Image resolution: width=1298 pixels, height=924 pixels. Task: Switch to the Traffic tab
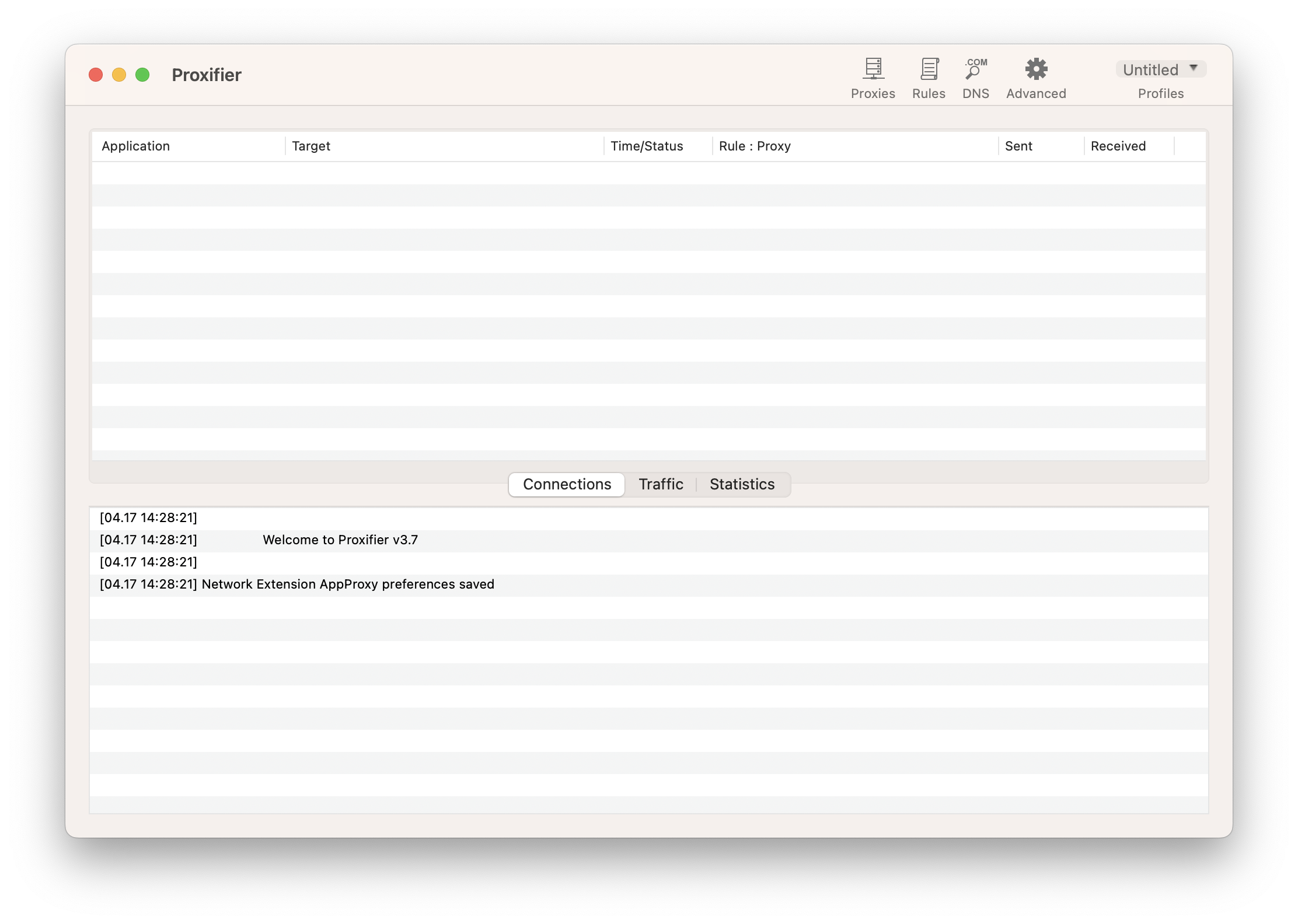point(661,484)
